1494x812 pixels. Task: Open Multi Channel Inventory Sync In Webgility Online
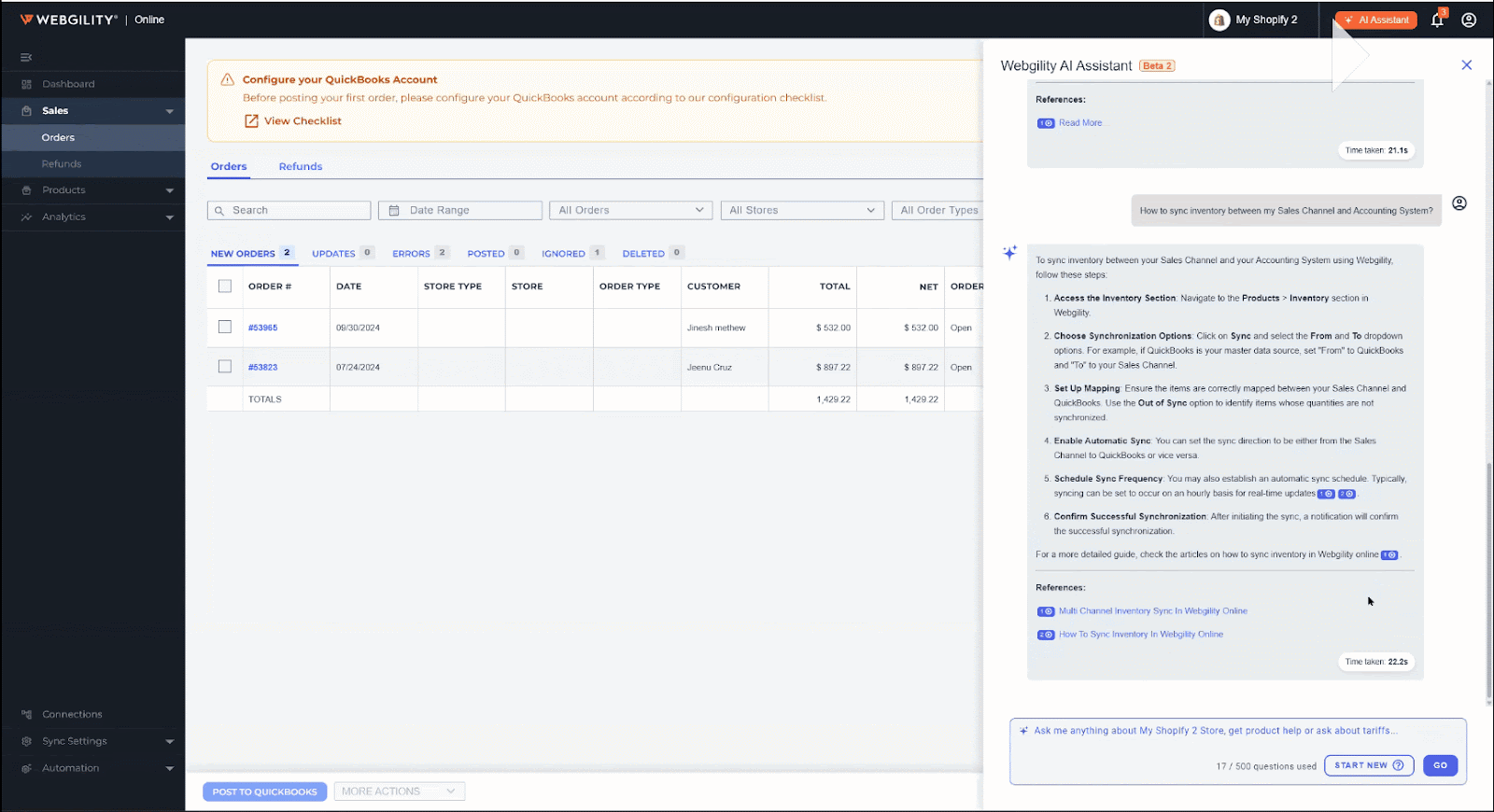pyautogui.click(x=1153, y=611)
